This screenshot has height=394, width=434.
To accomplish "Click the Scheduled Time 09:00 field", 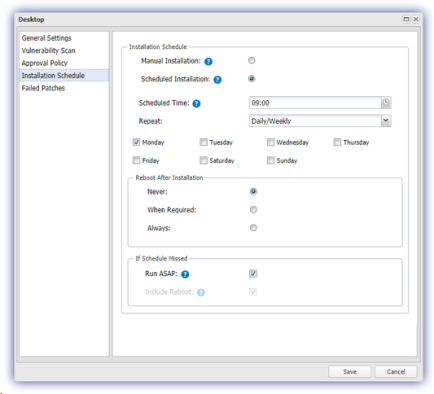I will pos(315,103).
